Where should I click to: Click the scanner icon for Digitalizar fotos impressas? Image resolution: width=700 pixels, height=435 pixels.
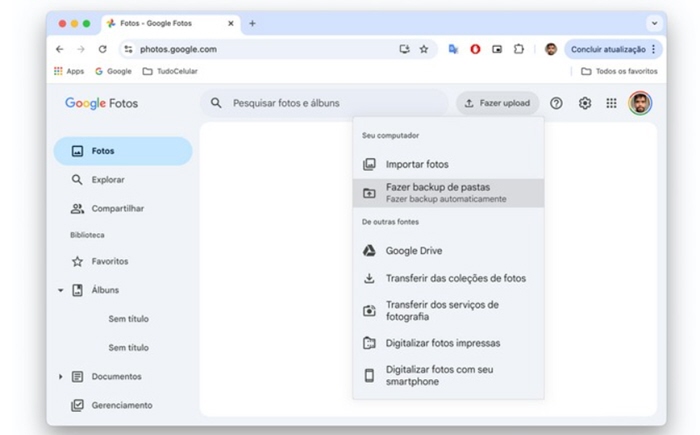369,343
